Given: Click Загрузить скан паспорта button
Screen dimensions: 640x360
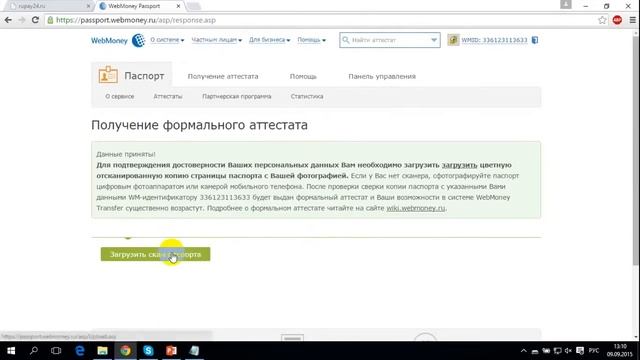Looking at the screenshot, I should point(156,254).
